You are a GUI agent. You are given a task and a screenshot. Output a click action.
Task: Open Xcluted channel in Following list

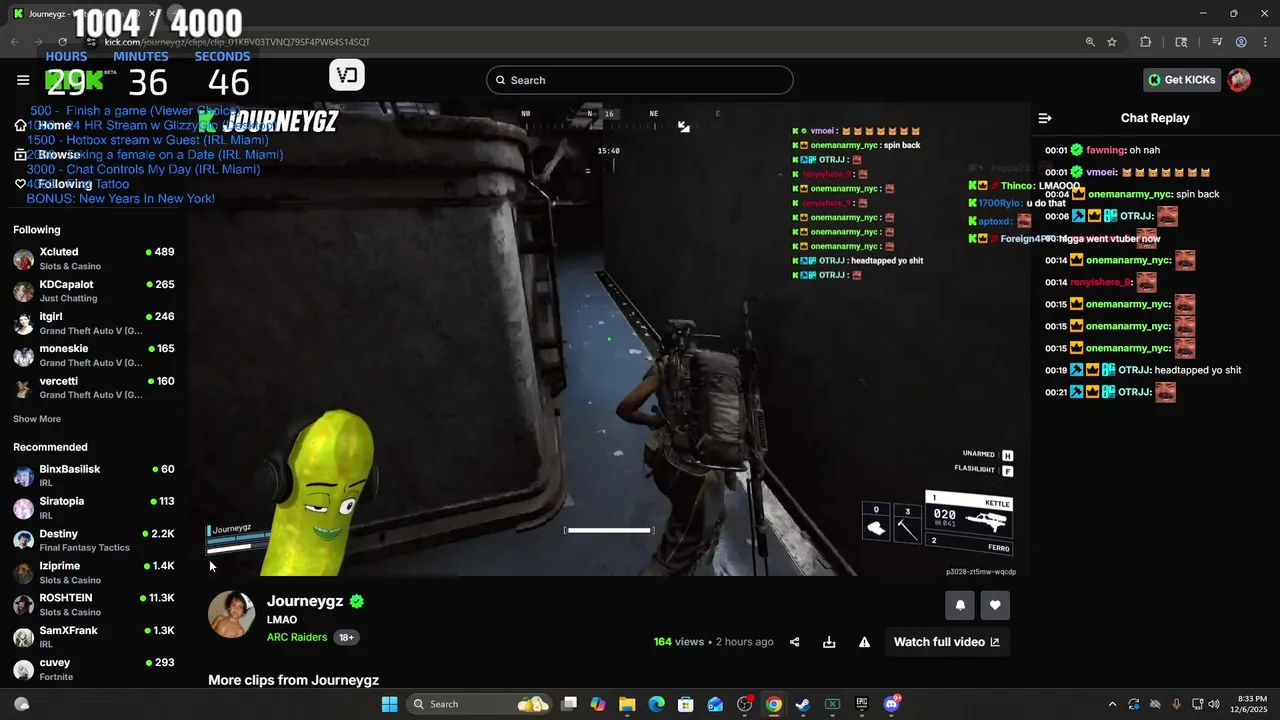tap(94, 259)
